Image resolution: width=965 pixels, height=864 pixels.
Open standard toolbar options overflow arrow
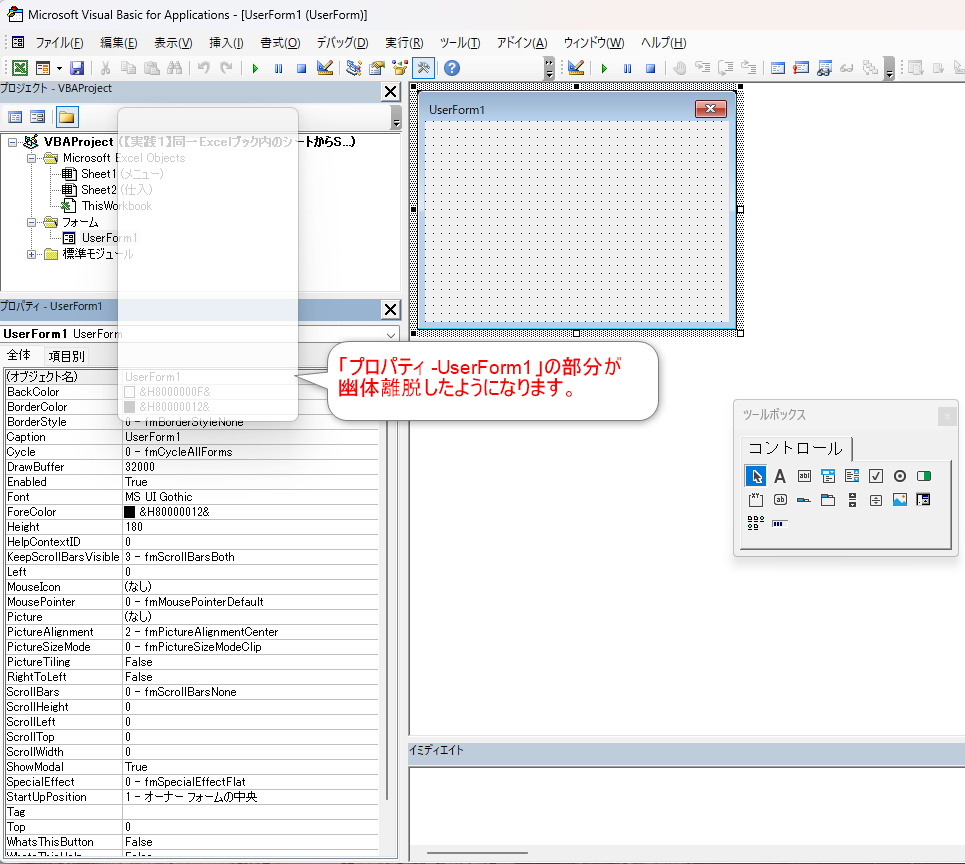(549, 68)
